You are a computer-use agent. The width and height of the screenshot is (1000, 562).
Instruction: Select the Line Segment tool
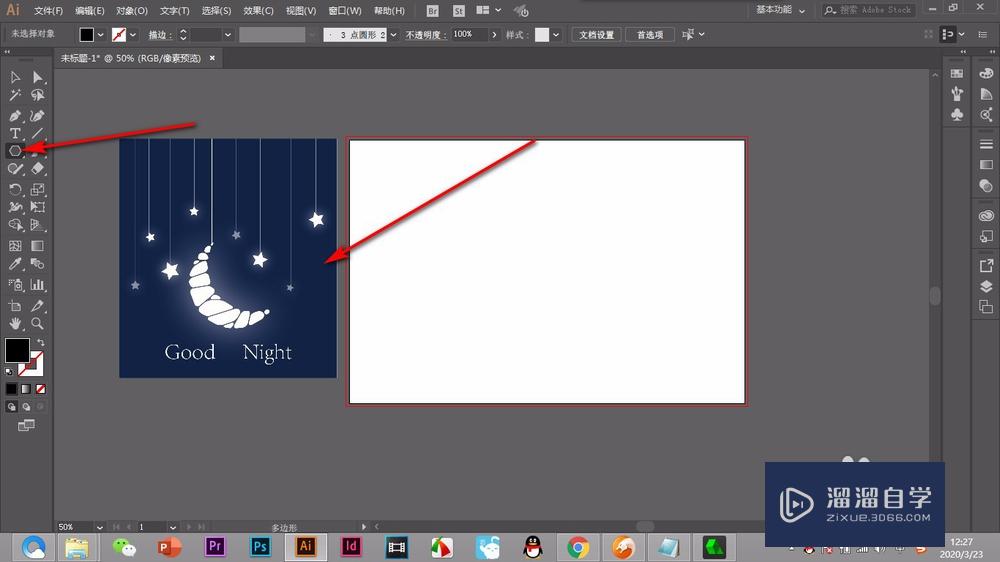38,133
